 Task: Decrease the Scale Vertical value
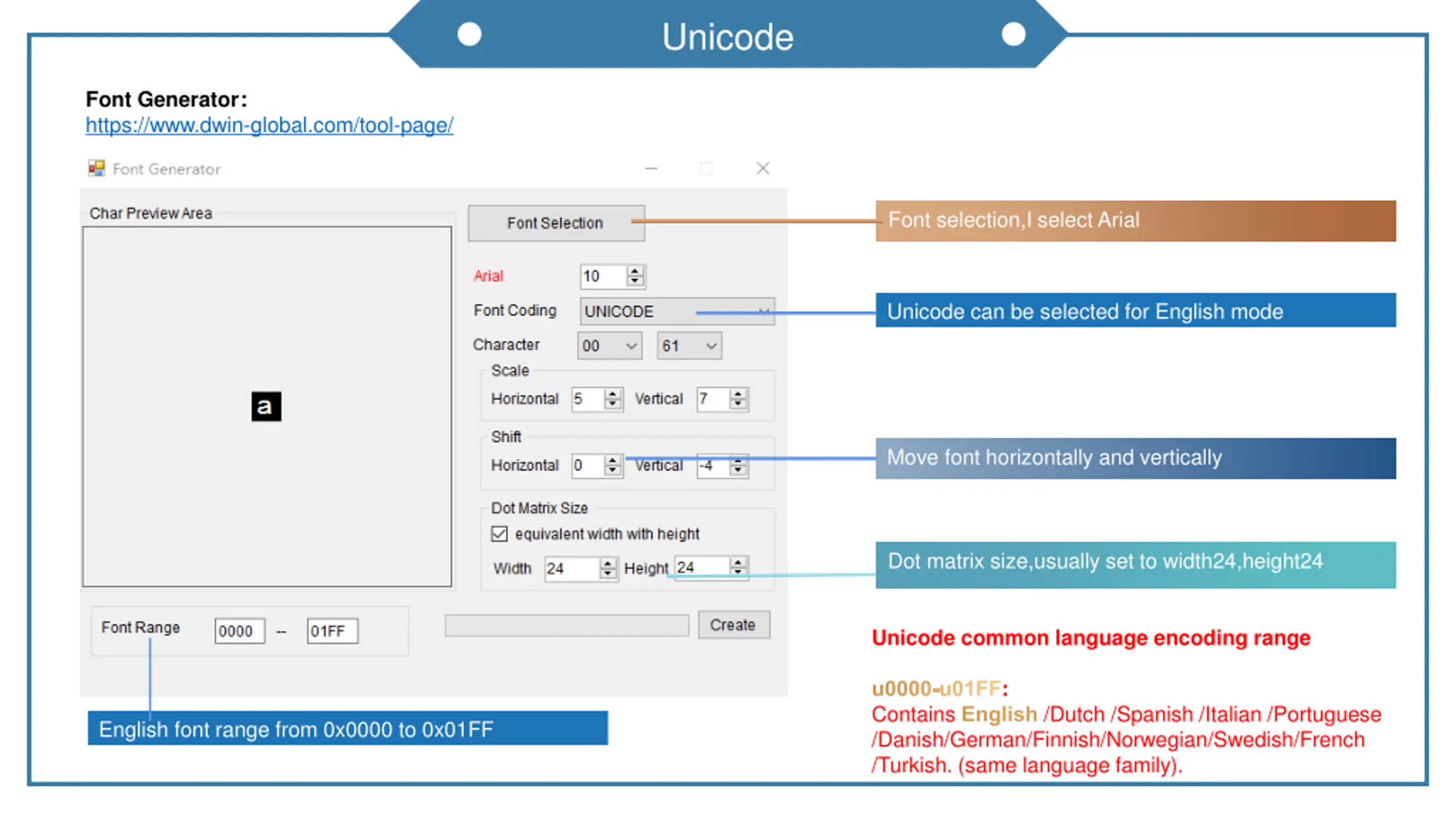click(738, 404)
